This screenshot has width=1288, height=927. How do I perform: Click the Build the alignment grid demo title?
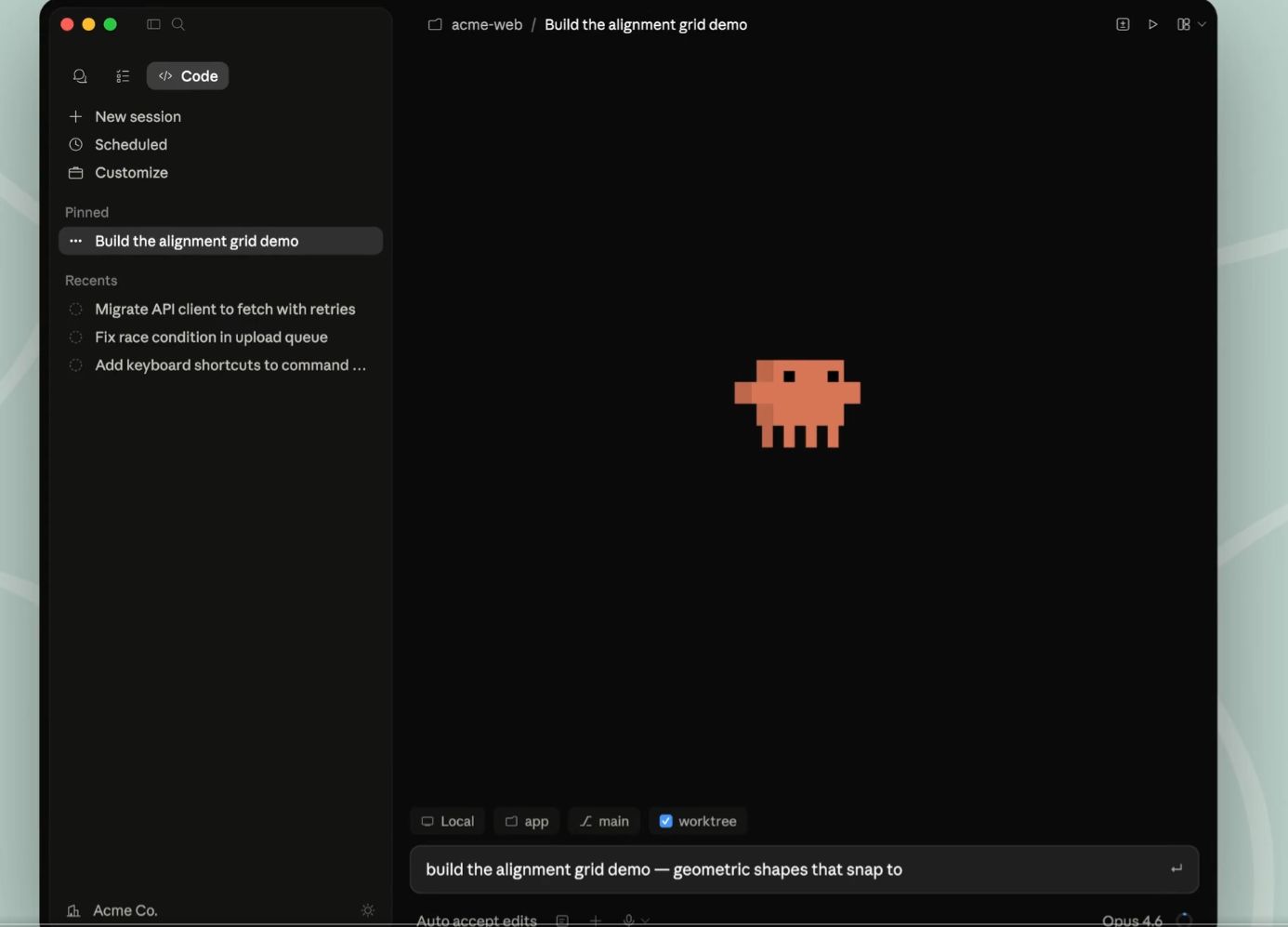tap(646, 24)
